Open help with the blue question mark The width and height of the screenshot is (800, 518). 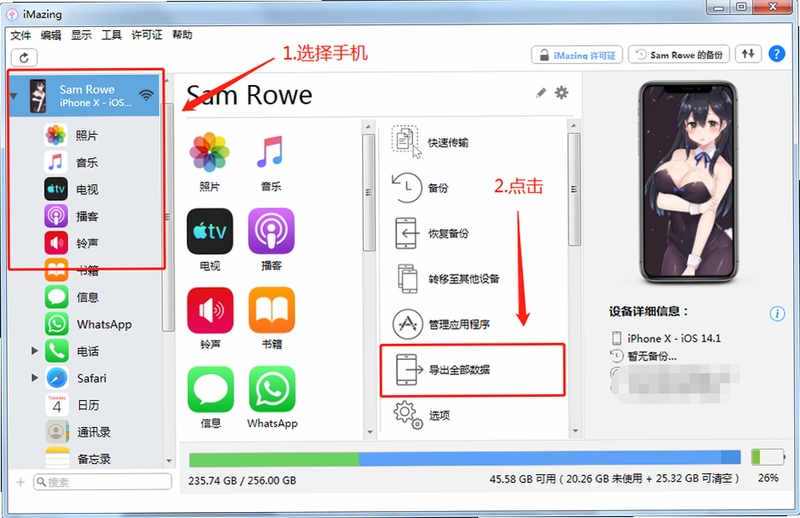(x=777, y=54)
